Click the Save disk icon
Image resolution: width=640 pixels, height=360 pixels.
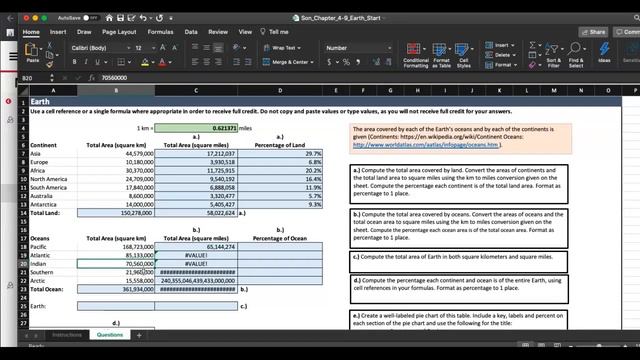(120, 18)
